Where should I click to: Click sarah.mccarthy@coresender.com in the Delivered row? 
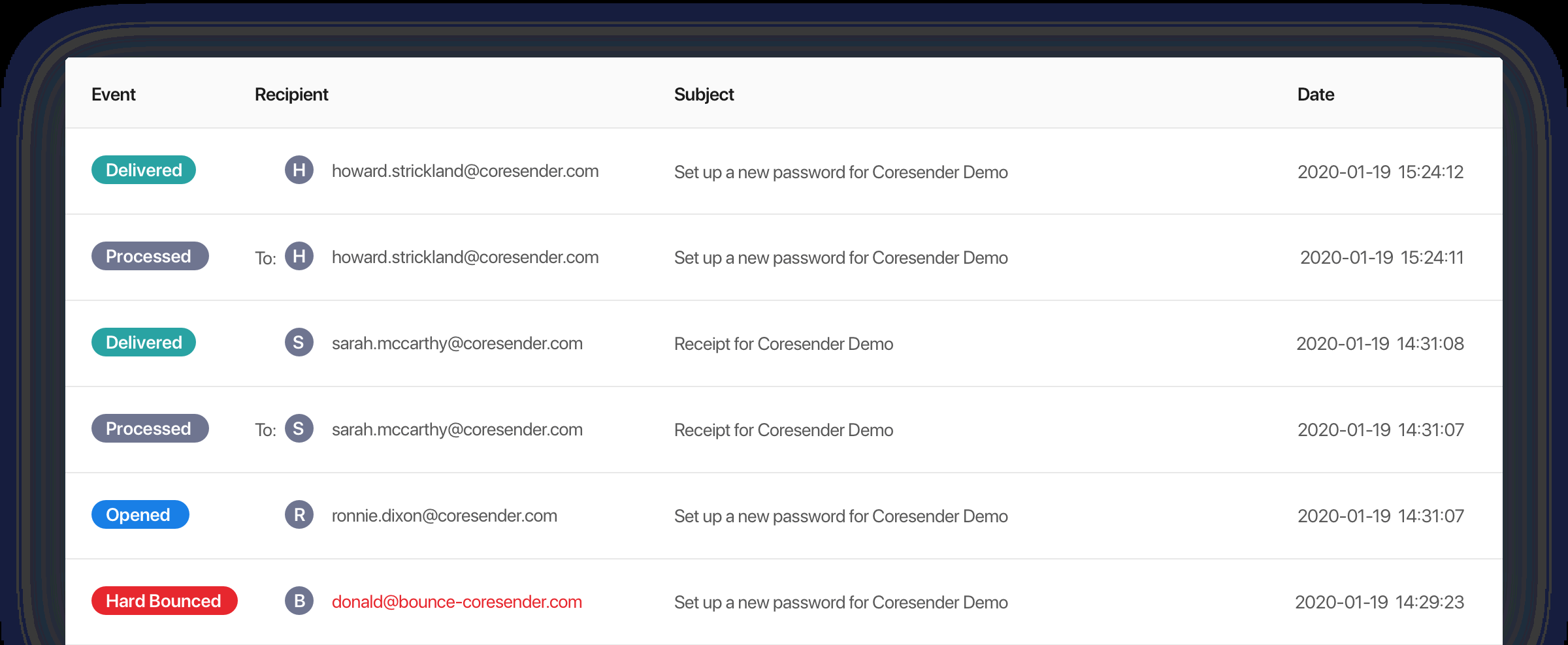(x=457, y=343)
